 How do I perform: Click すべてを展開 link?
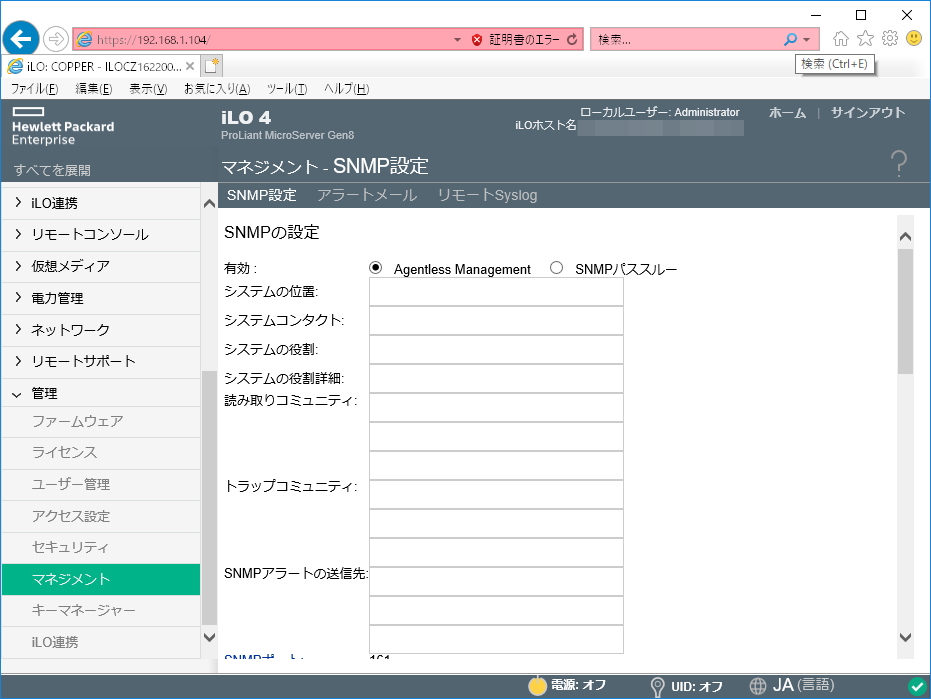[52, 170]
